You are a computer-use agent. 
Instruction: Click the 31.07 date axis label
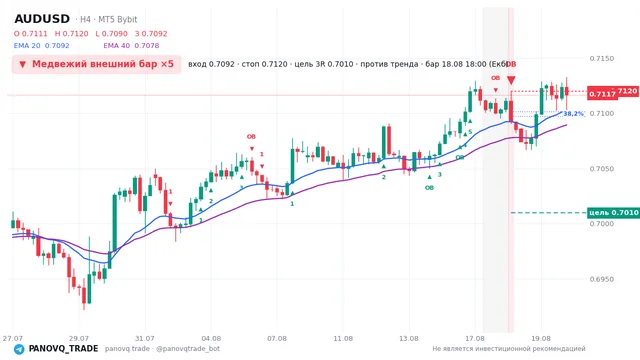point(145,338)
